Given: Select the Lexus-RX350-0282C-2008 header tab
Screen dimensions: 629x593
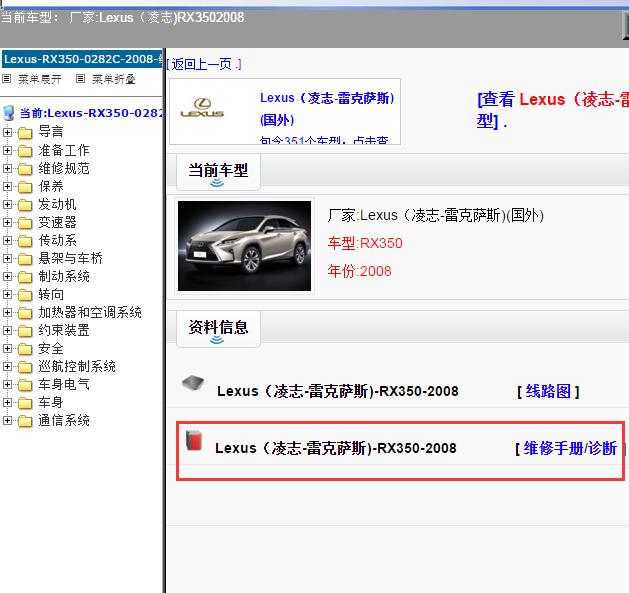Looking at the screenshot, I should pyautogui.click(x=82, y=59).
